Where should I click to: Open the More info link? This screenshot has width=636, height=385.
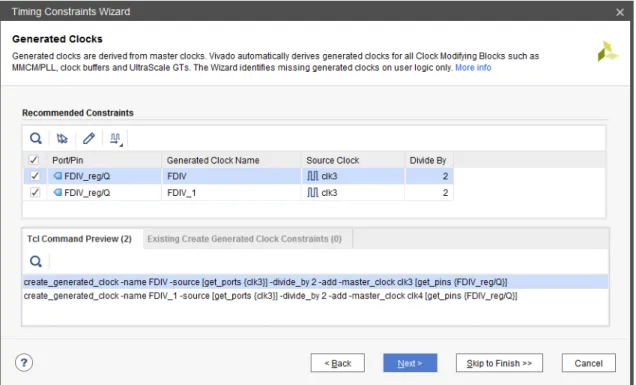473,67
